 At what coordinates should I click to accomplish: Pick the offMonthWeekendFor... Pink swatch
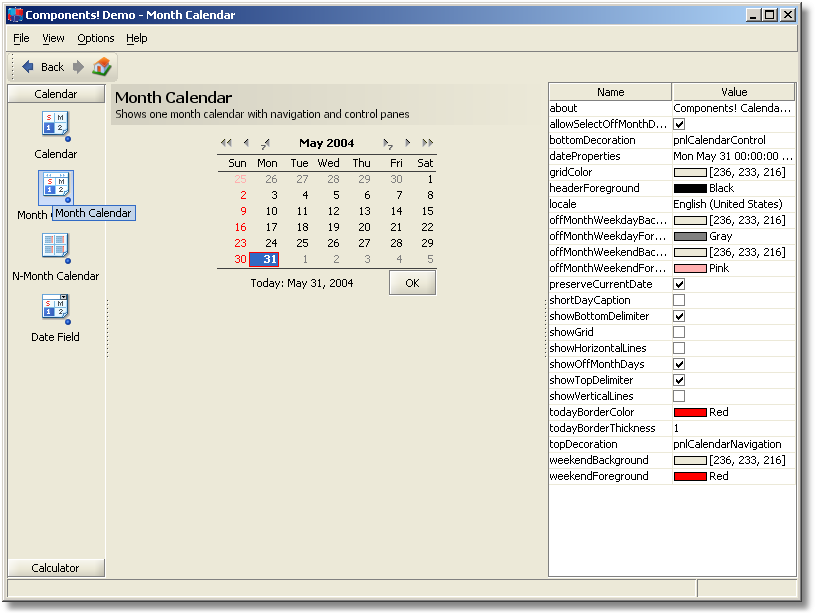tap(690, 268)
